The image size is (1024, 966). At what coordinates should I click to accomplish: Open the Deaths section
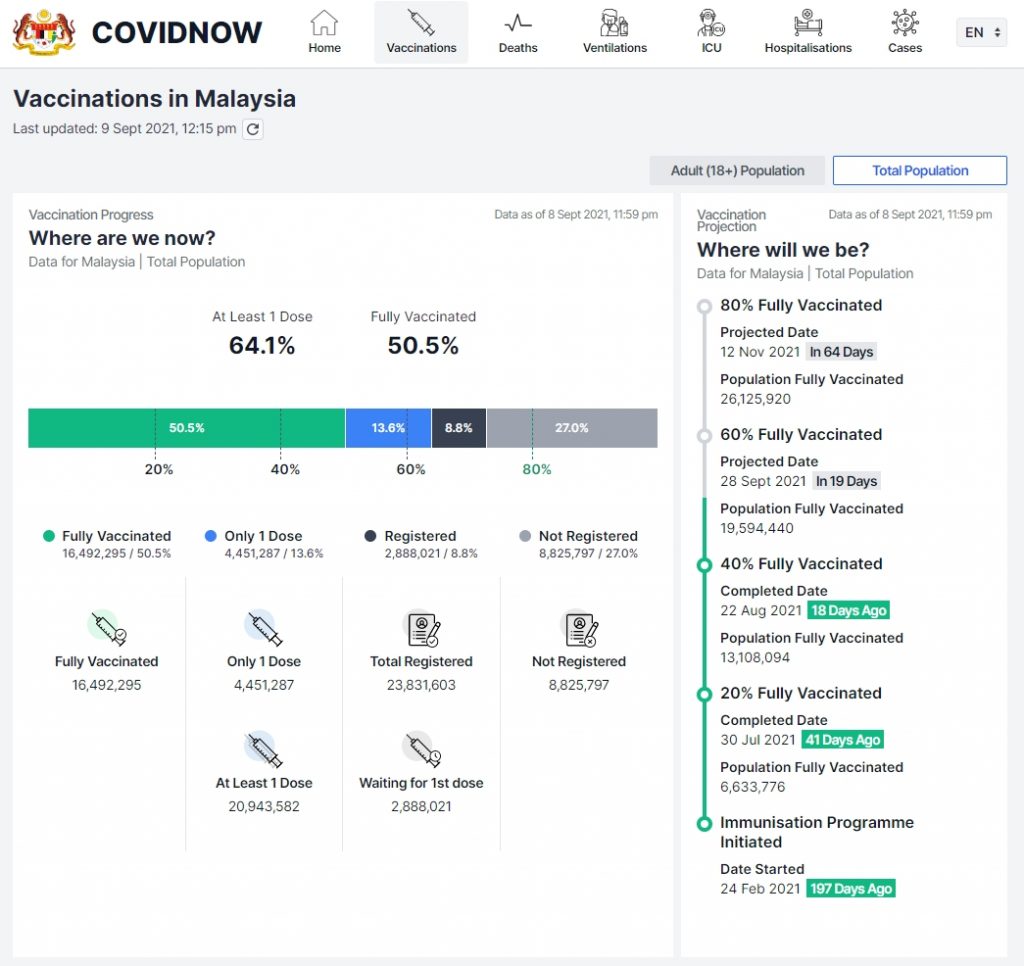pos(518,32)
